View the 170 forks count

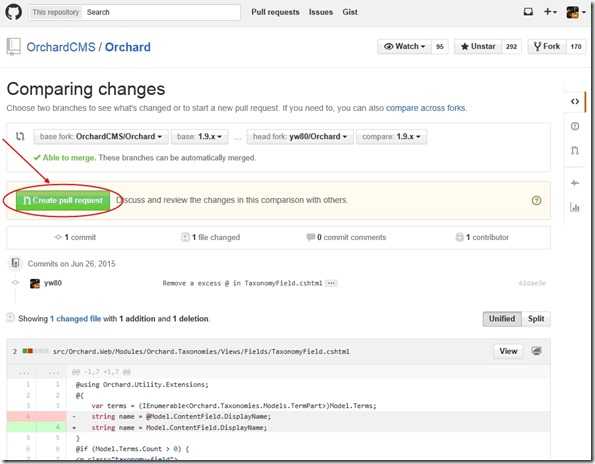(576, 46)
